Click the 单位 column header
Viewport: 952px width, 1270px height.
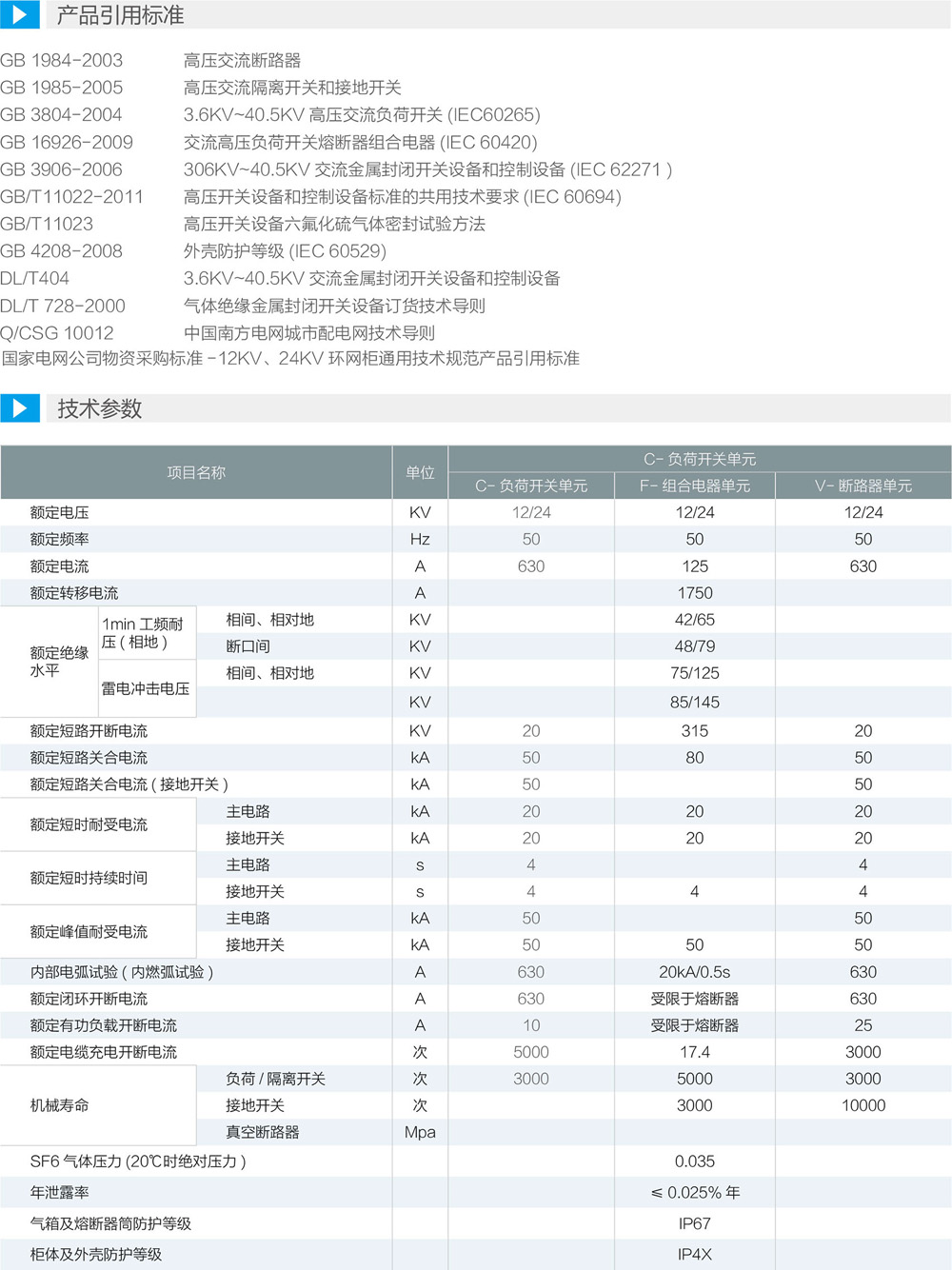(420, 472)
